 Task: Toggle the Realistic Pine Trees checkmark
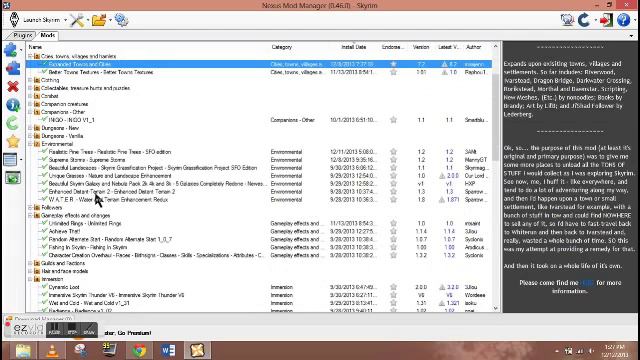tap(44, 151)
